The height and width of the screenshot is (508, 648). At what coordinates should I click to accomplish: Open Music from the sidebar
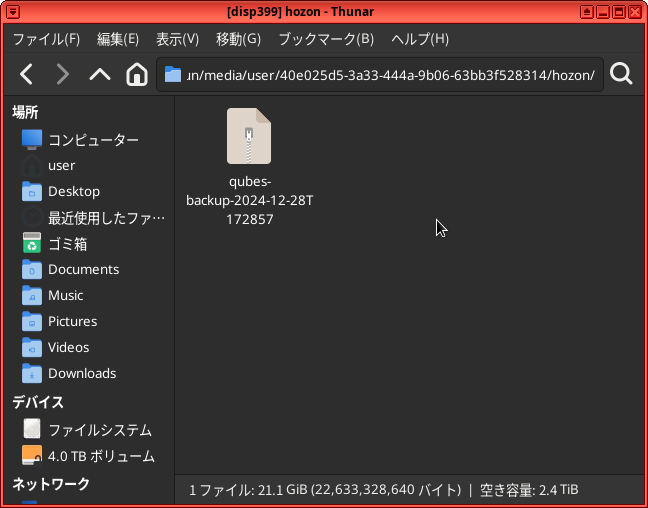[x=65, y=295]
